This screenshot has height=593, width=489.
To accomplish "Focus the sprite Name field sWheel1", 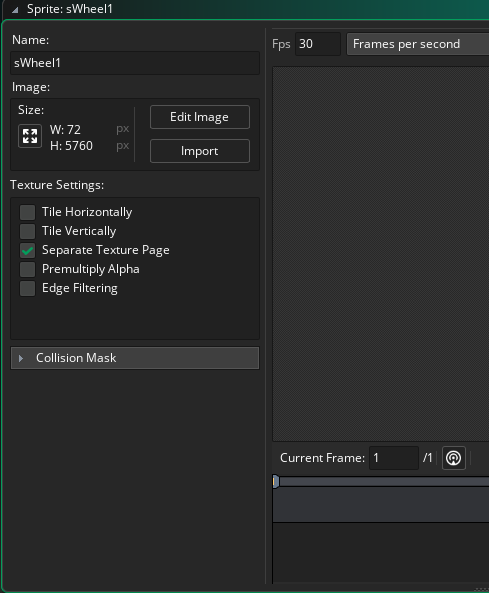I will (x=135, y=63).
